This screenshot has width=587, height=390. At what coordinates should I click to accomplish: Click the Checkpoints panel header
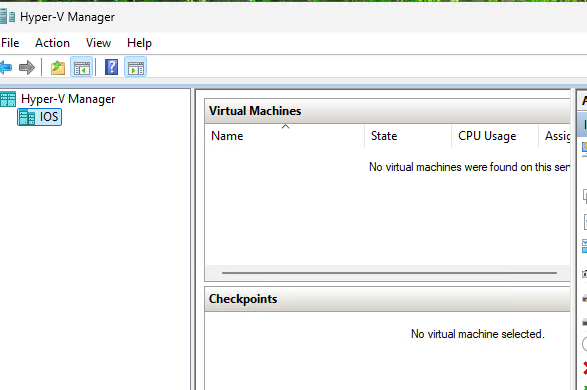tap(387, 299)
